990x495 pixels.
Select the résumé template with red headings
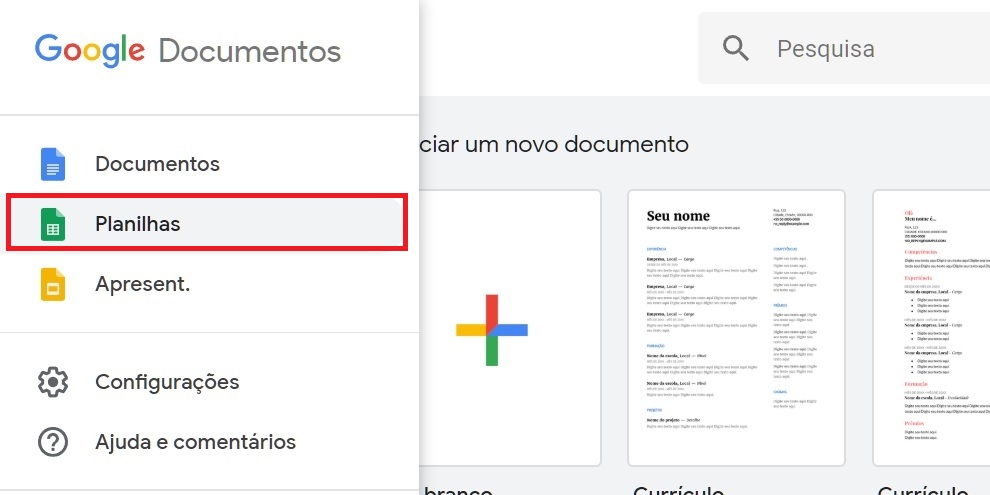(x=932, y=328)
